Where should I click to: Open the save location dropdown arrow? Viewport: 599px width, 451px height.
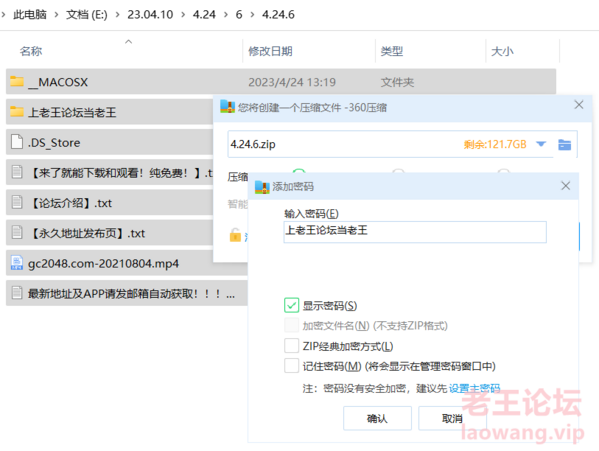(541, 144)
